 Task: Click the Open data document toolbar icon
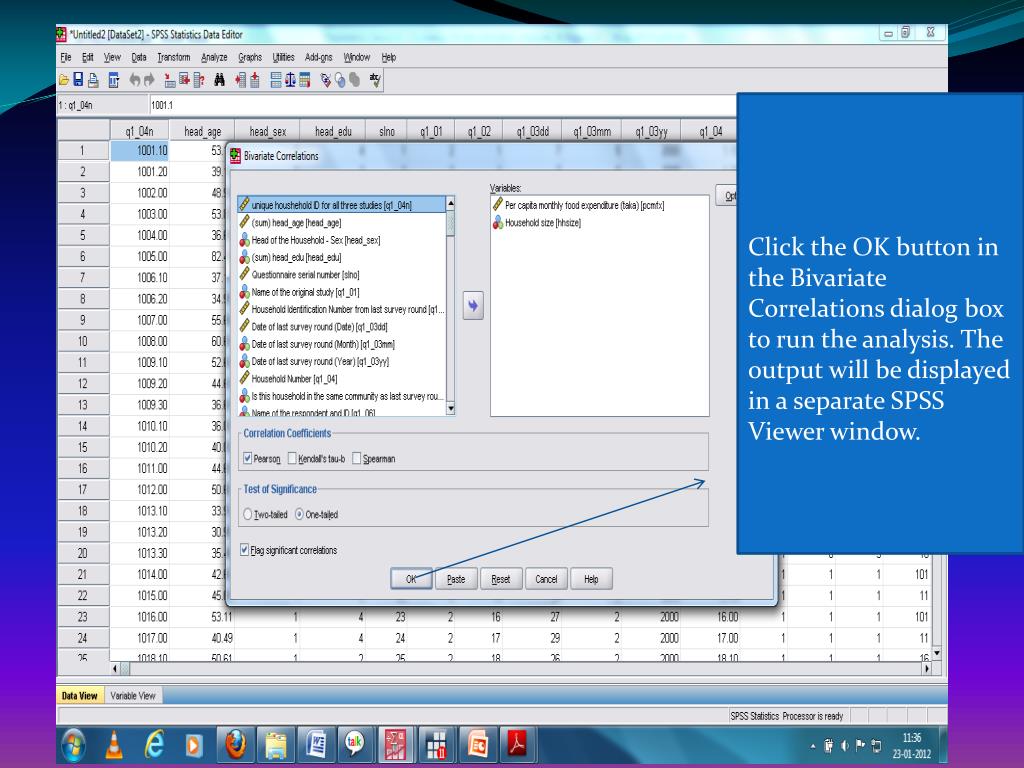pos(63,80)
